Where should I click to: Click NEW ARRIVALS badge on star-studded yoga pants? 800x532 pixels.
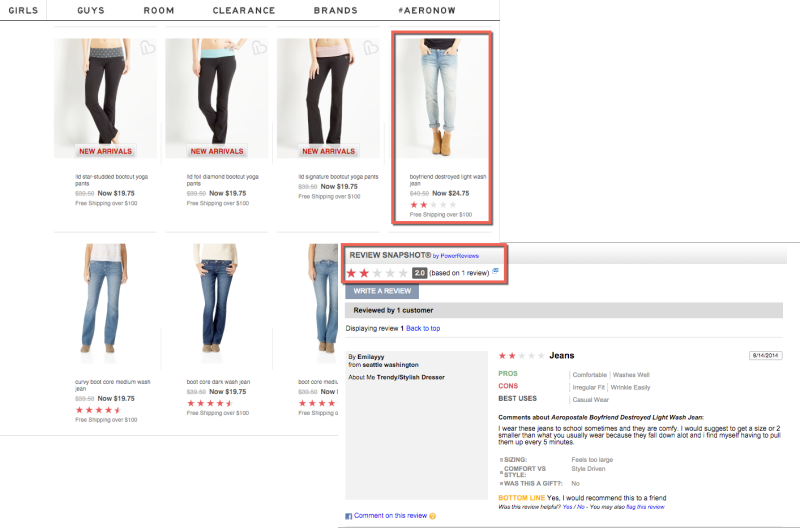(x=105, y=151)
